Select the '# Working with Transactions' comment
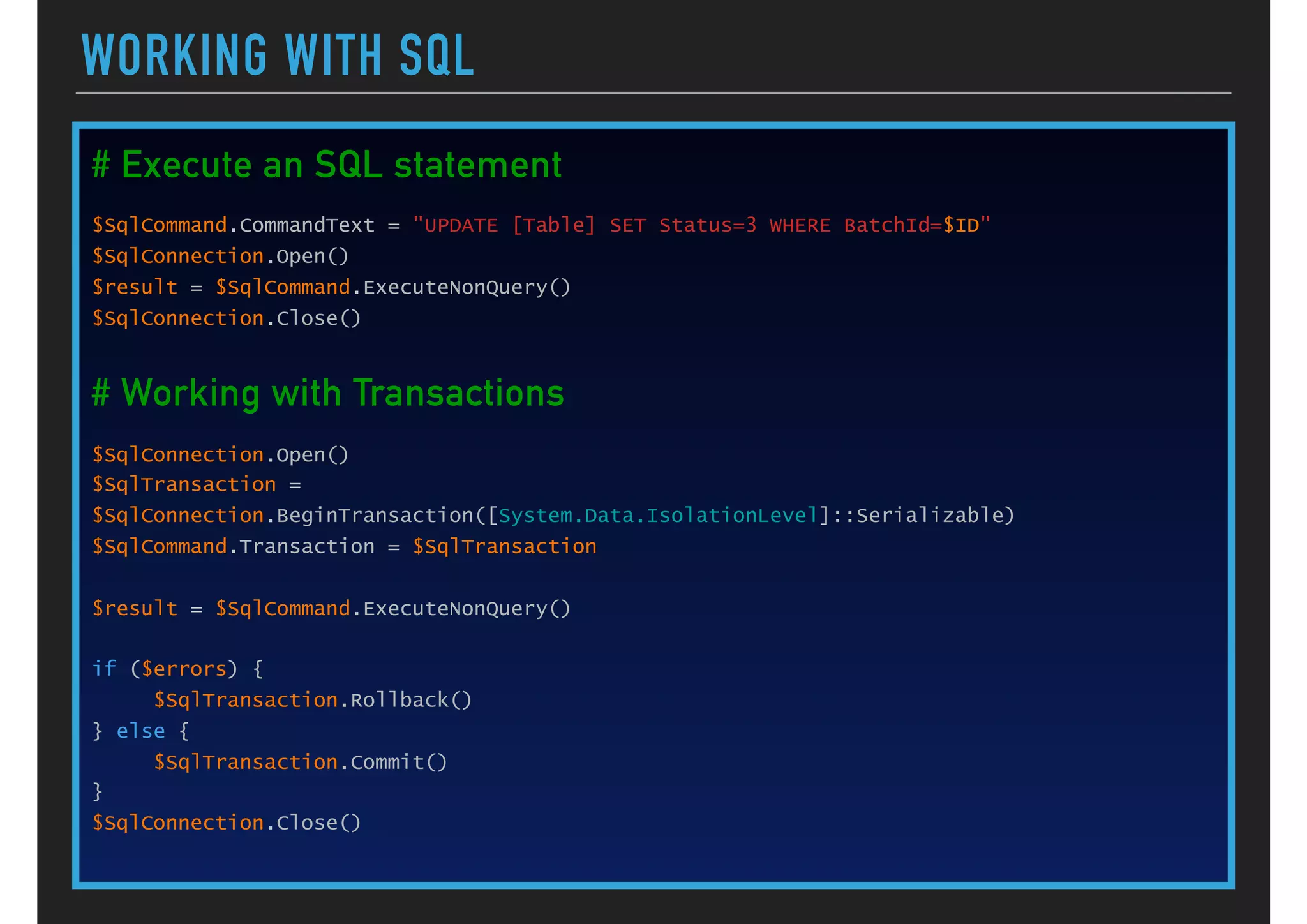The width and height of the screenshot is (1307, 924). (x=328, y=393)
